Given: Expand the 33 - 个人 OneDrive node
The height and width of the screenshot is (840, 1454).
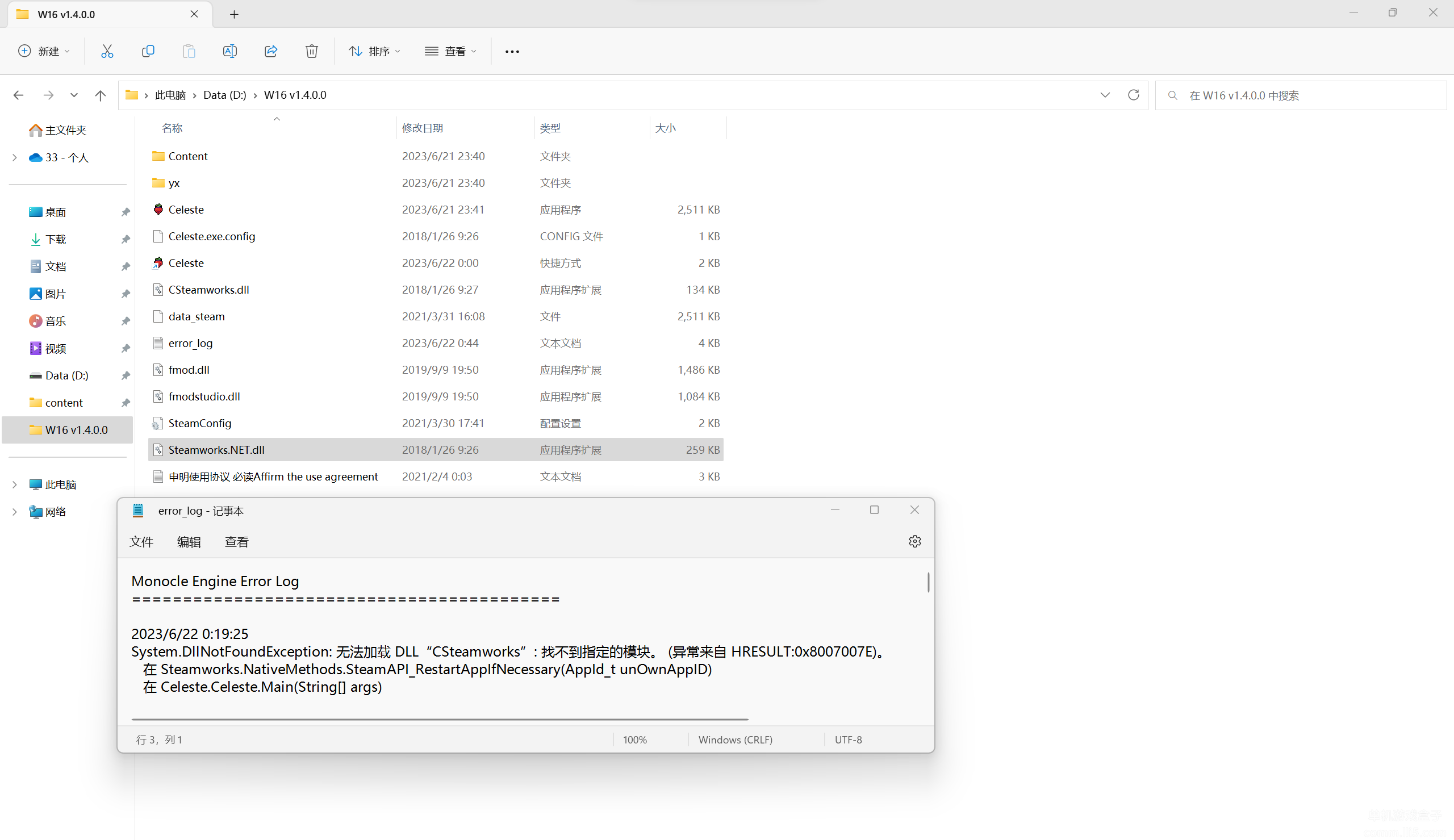Looking at the screenshot, I should coord(14,157).
